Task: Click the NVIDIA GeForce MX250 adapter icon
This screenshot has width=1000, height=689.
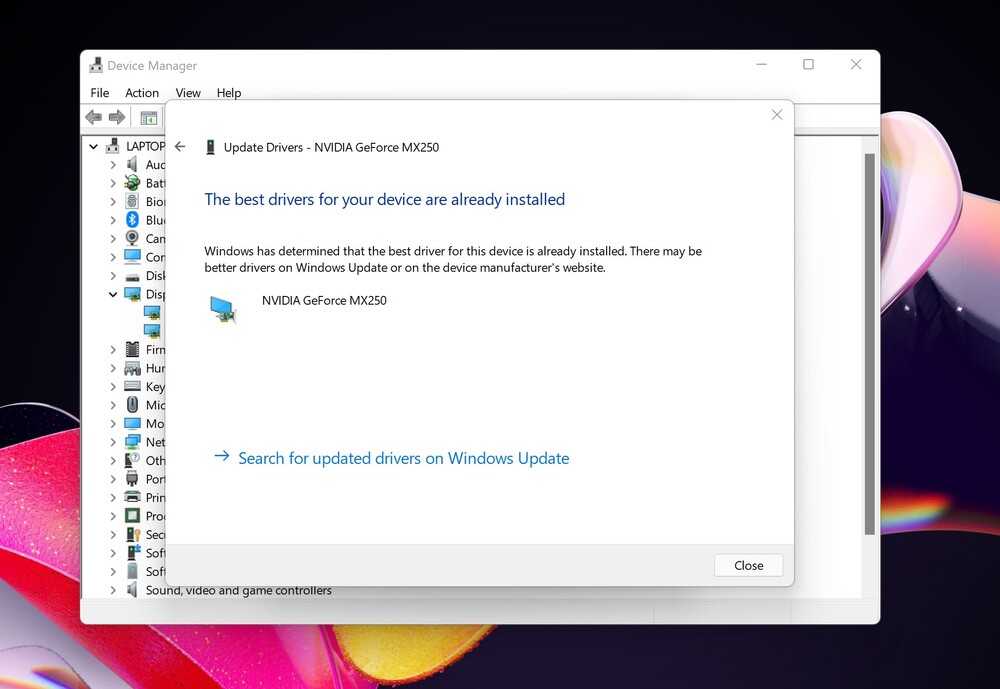Action: point(223,309)
